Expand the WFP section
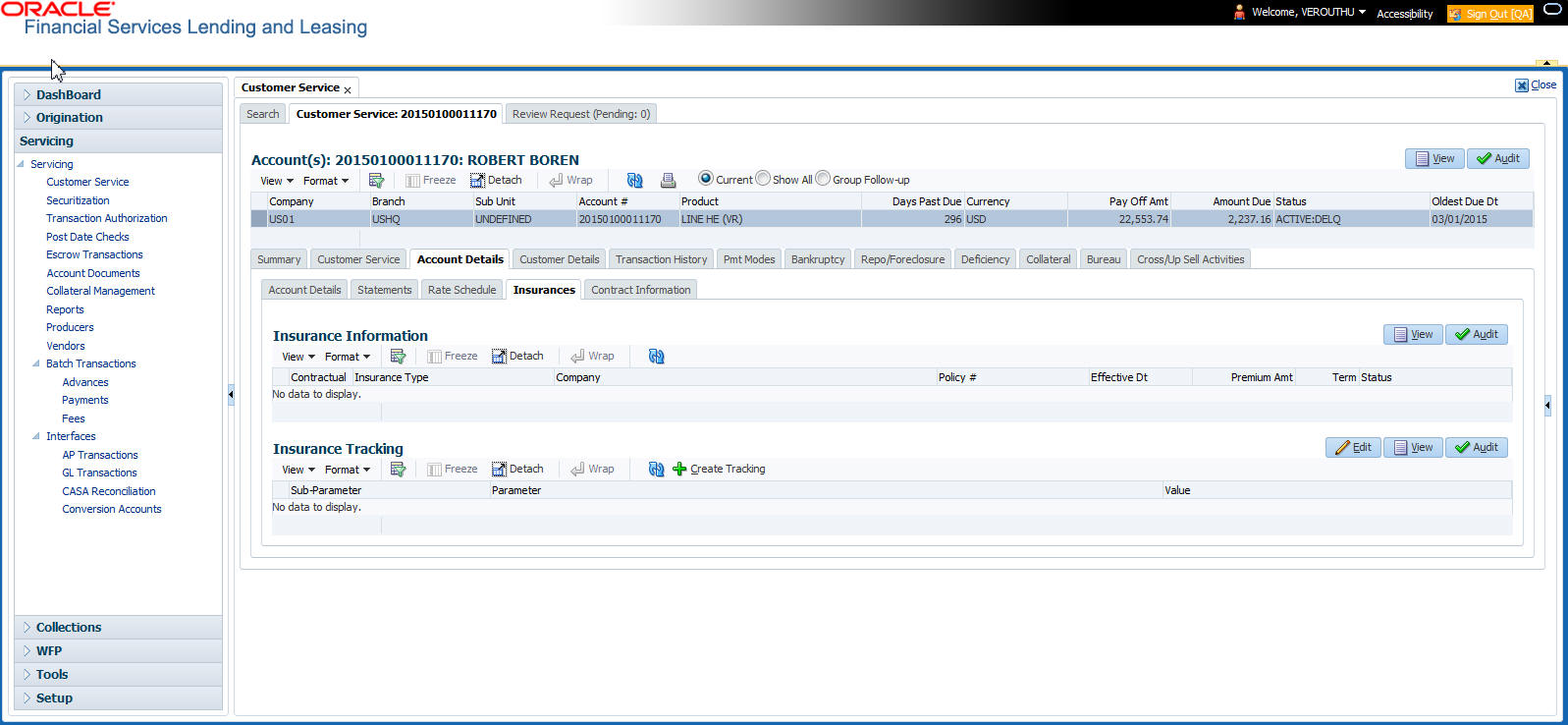This screenshot has height=725, width=1568. pyautogui.click(x=118, y=650)
